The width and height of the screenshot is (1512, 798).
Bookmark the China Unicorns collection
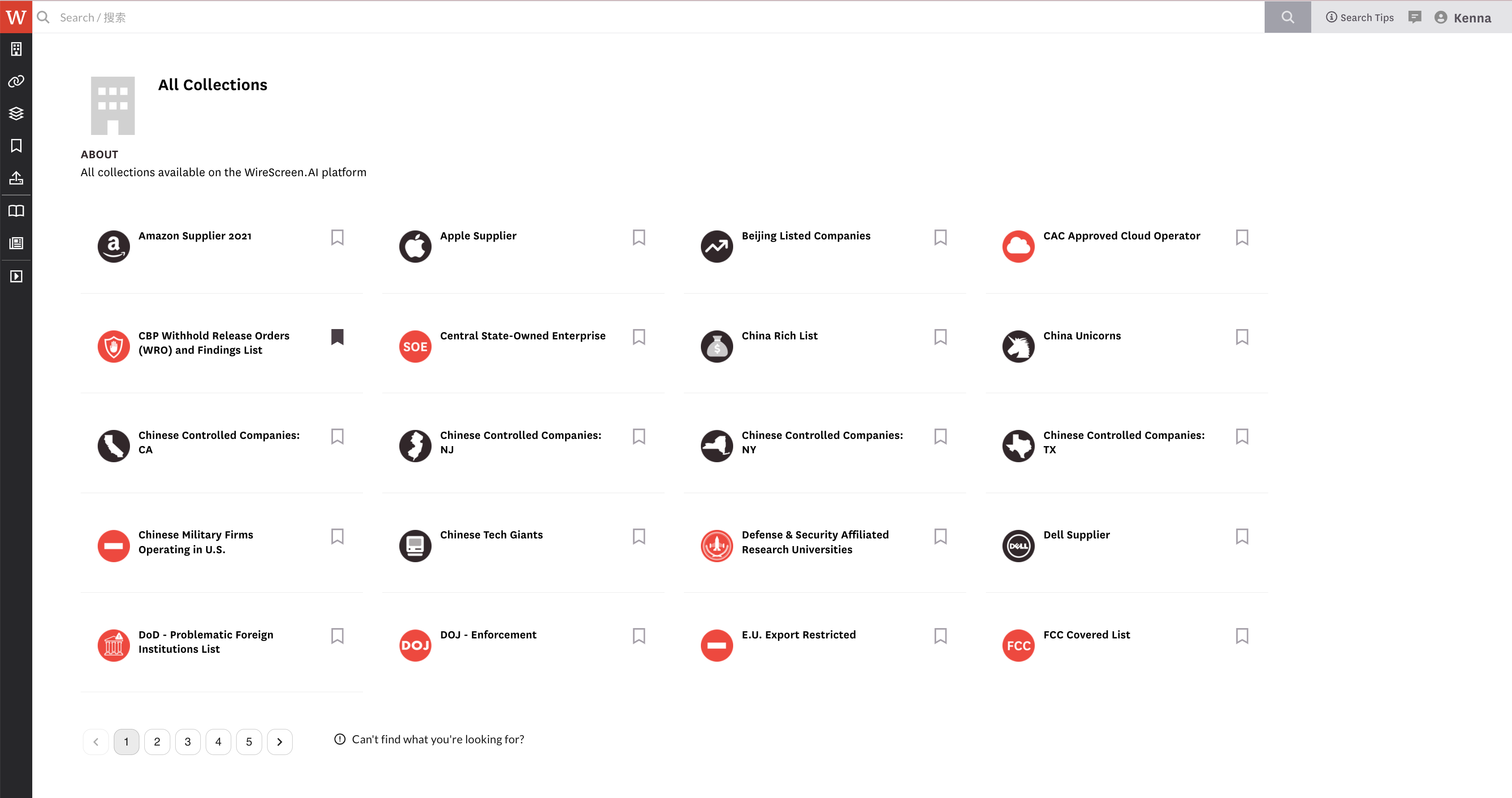[x=1241, y=337]
